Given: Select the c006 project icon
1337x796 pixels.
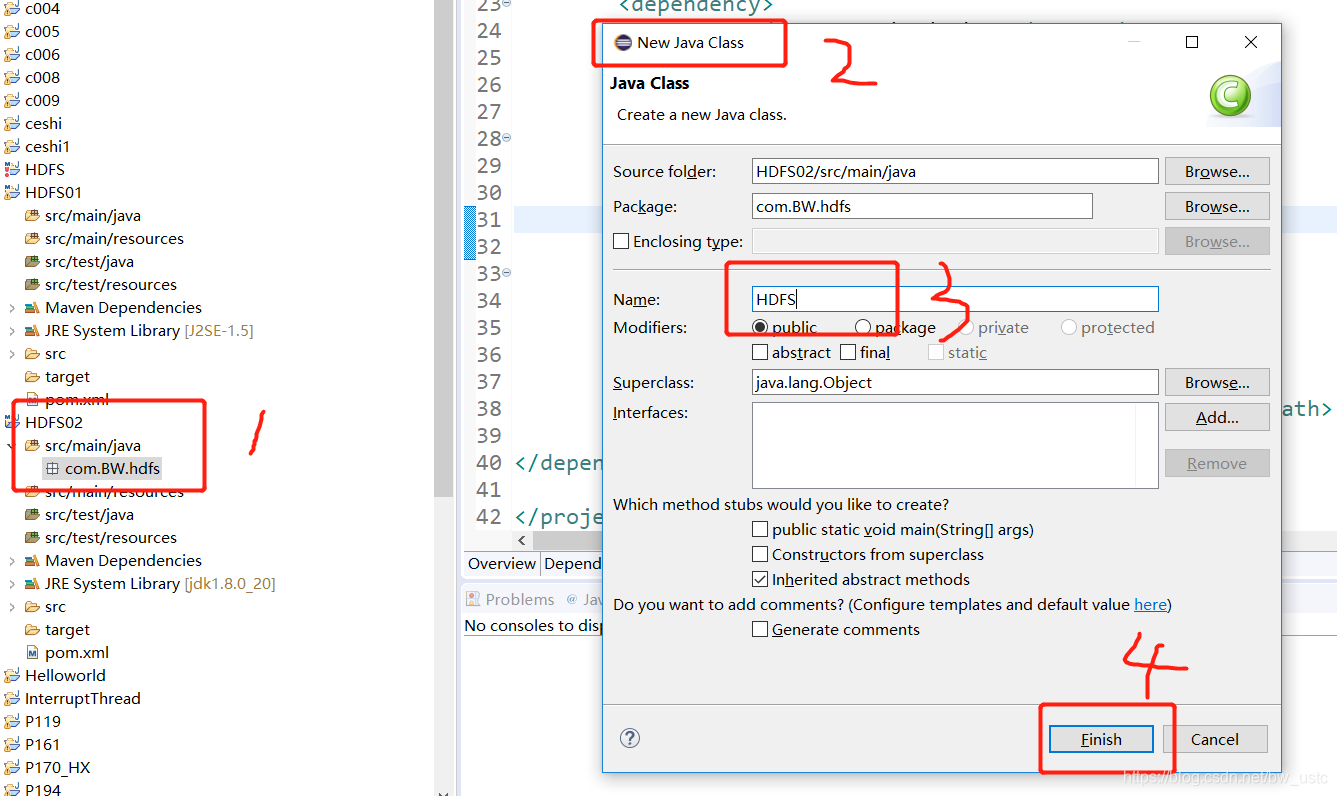Looking at the screenshot, I should [12, 54].
